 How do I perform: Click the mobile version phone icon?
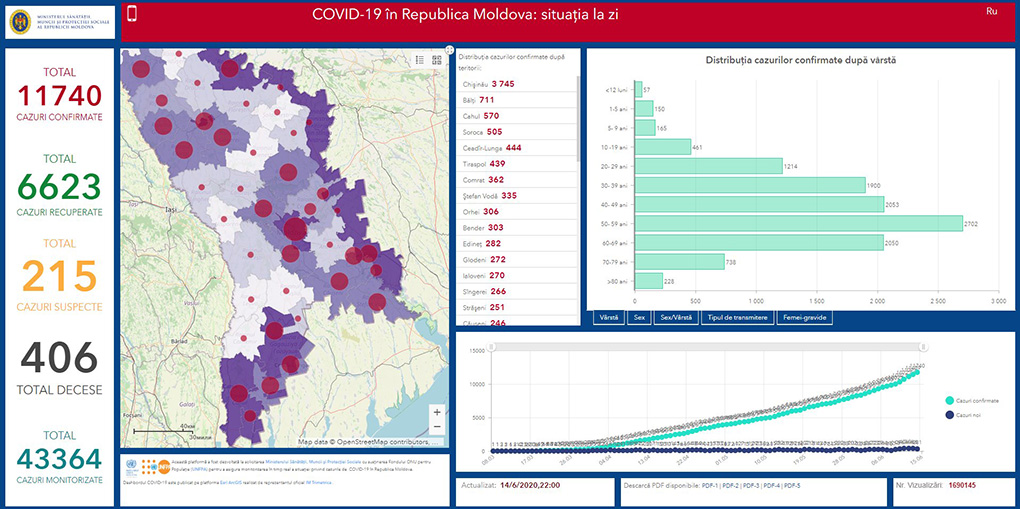132,14
